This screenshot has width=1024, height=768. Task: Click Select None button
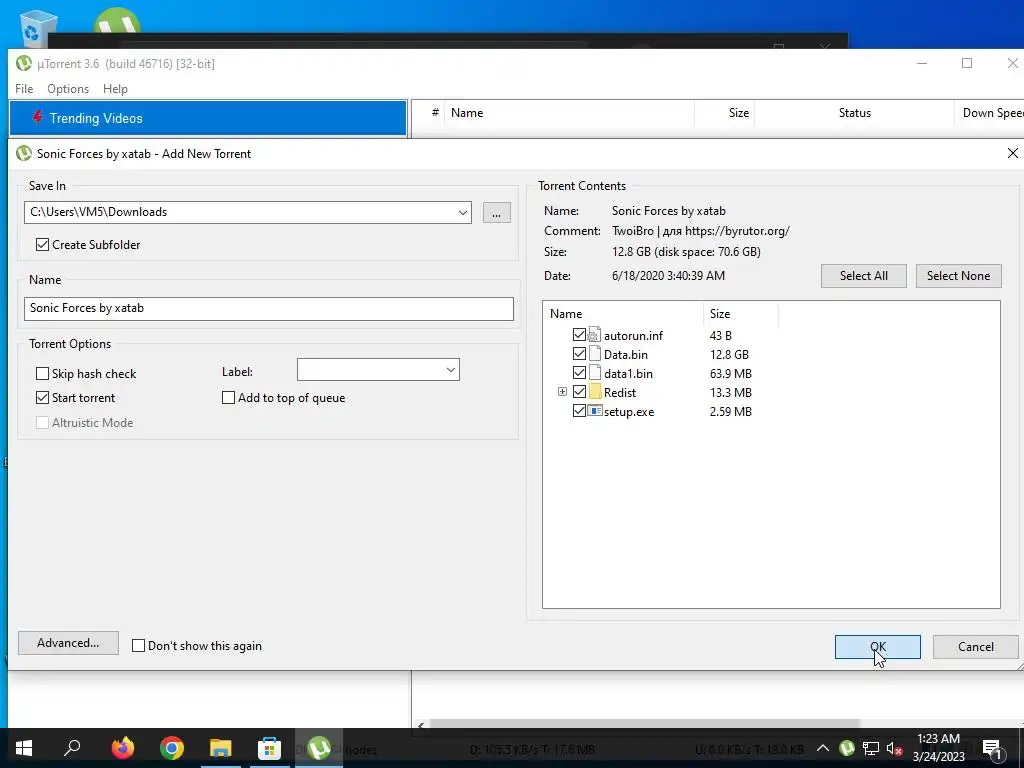pos(959,276)
